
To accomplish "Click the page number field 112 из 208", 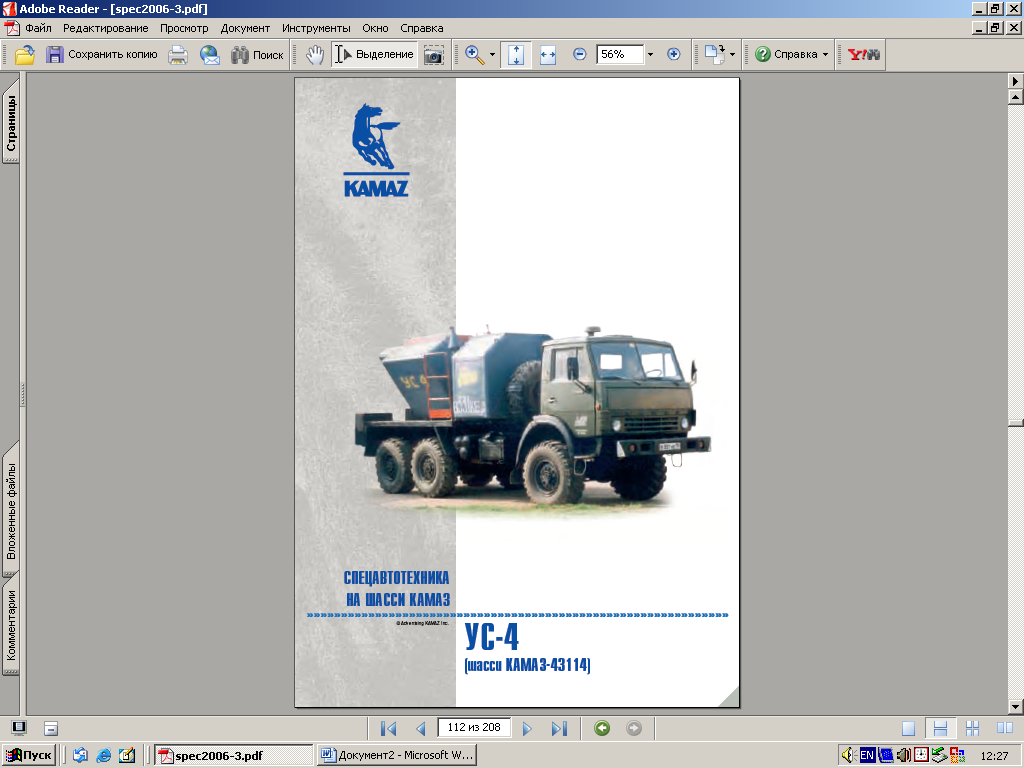I will (x=474, y=728).
